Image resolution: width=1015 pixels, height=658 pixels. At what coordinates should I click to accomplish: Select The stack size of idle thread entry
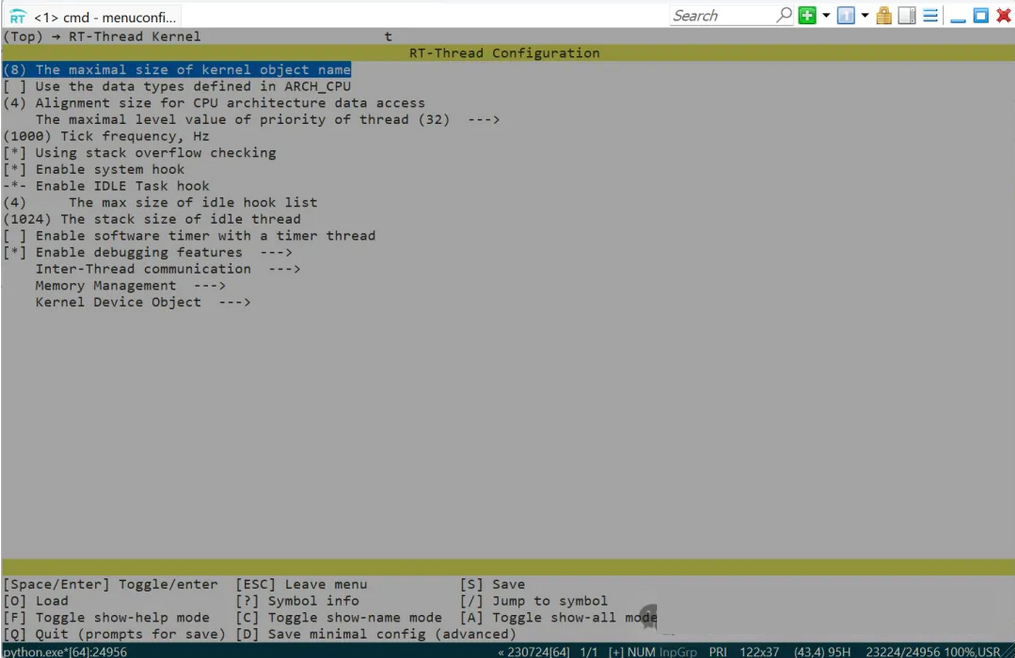click(152, 220)
